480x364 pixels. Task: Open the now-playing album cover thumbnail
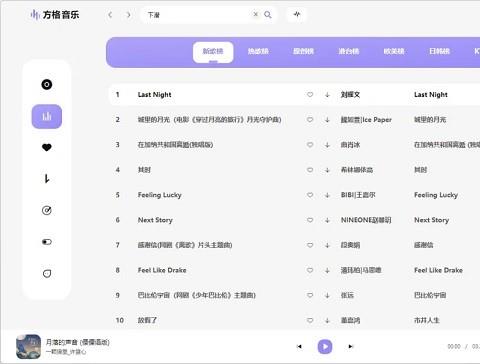pos(28,347)
